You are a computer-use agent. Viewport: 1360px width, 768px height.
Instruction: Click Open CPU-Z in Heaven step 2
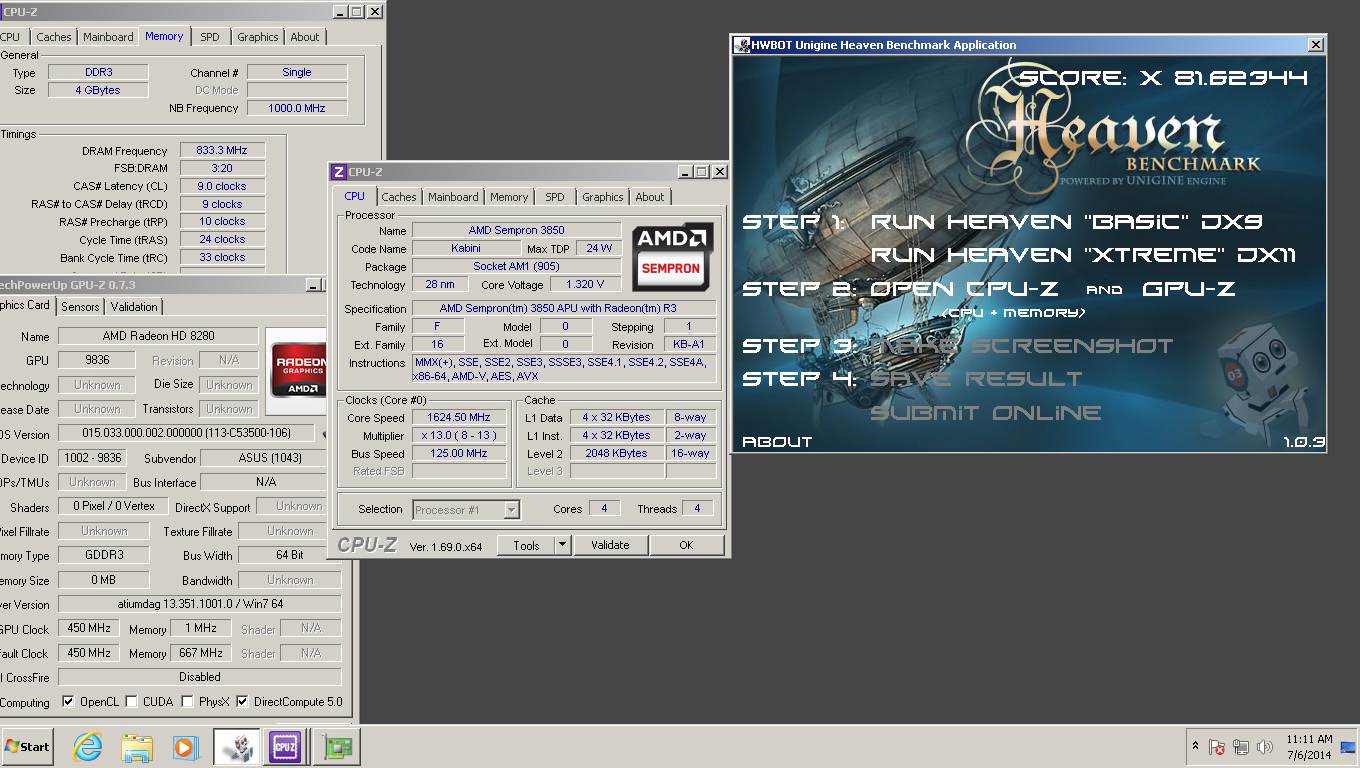coord(964,289)
